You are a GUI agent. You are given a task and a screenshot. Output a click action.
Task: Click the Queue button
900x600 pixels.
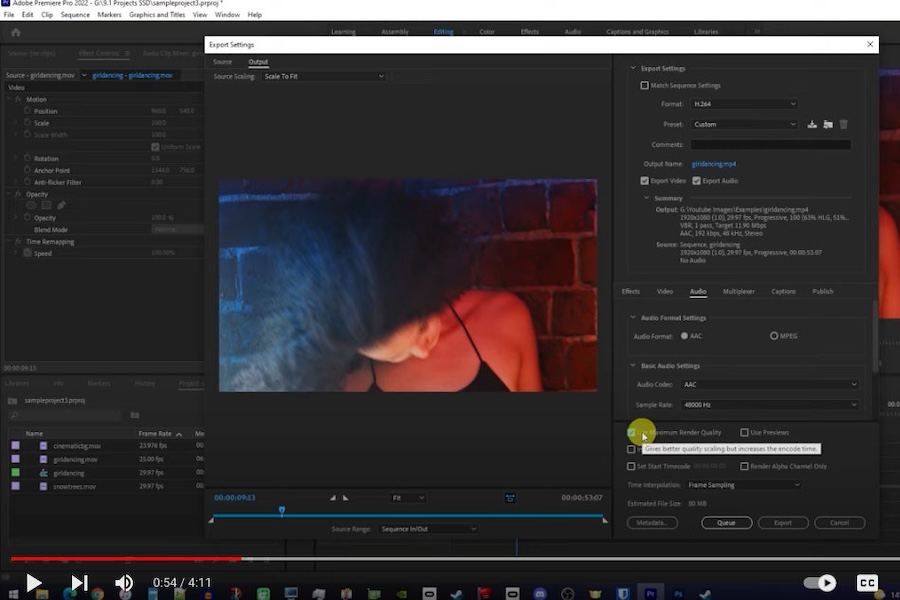pyautogui.click(x=726, y=522)
